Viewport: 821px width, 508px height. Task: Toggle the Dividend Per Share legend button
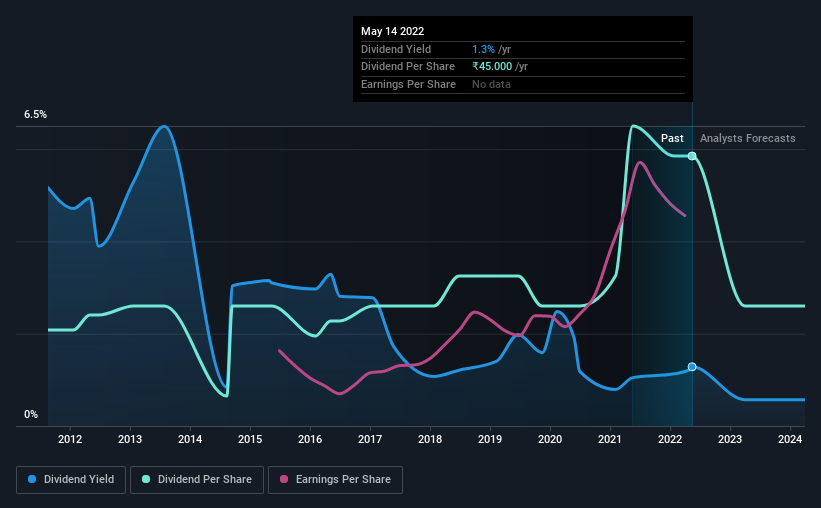pos(197,480)
